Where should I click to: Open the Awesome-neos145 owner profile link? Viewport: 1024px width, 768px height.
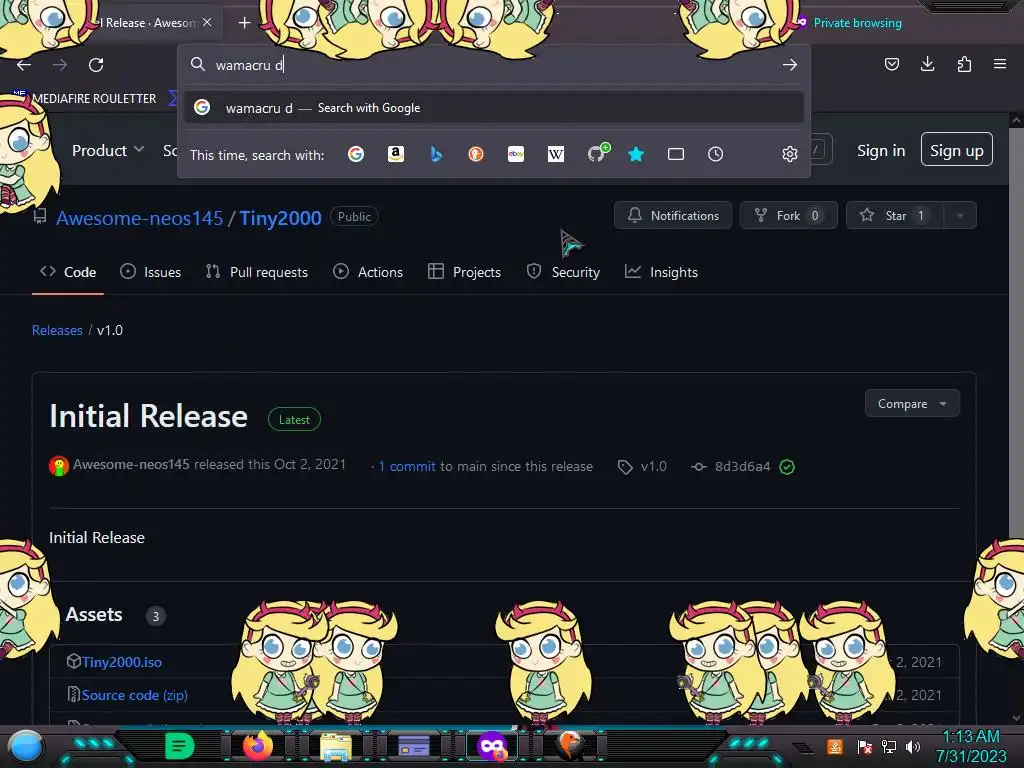[x=139, y=217]
